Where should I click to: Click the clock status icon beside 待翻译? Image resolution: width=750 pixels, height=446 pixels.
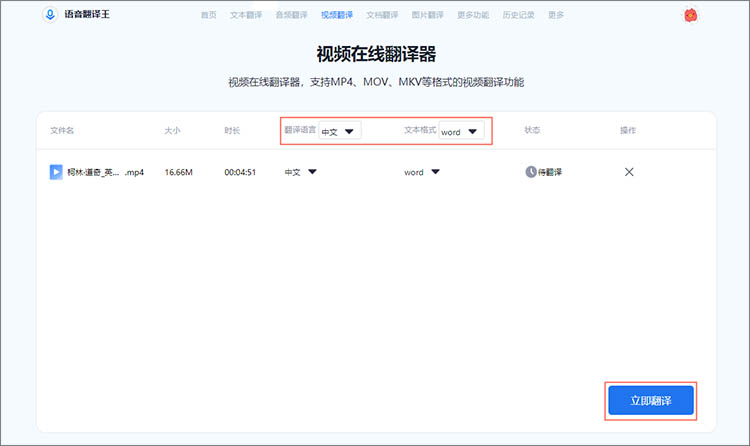pyautogui.click(x=530, y=172)
